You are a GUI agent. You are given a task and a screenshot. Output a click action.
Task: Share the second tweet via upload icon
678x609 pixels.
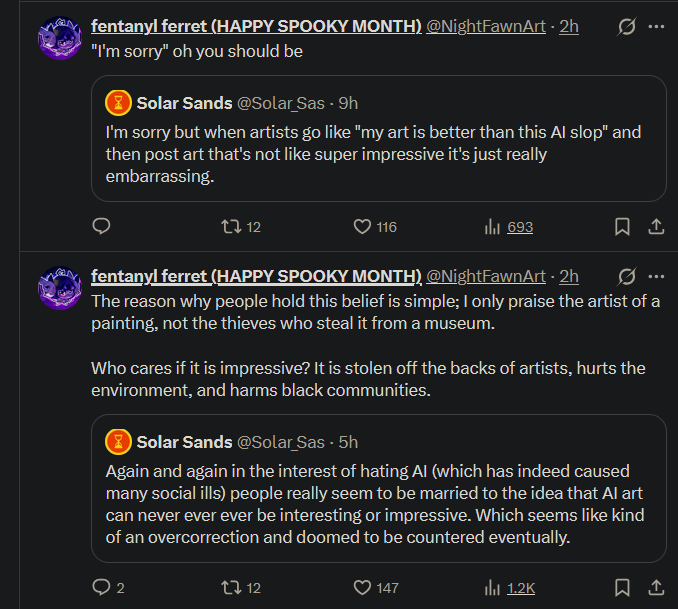656,588
